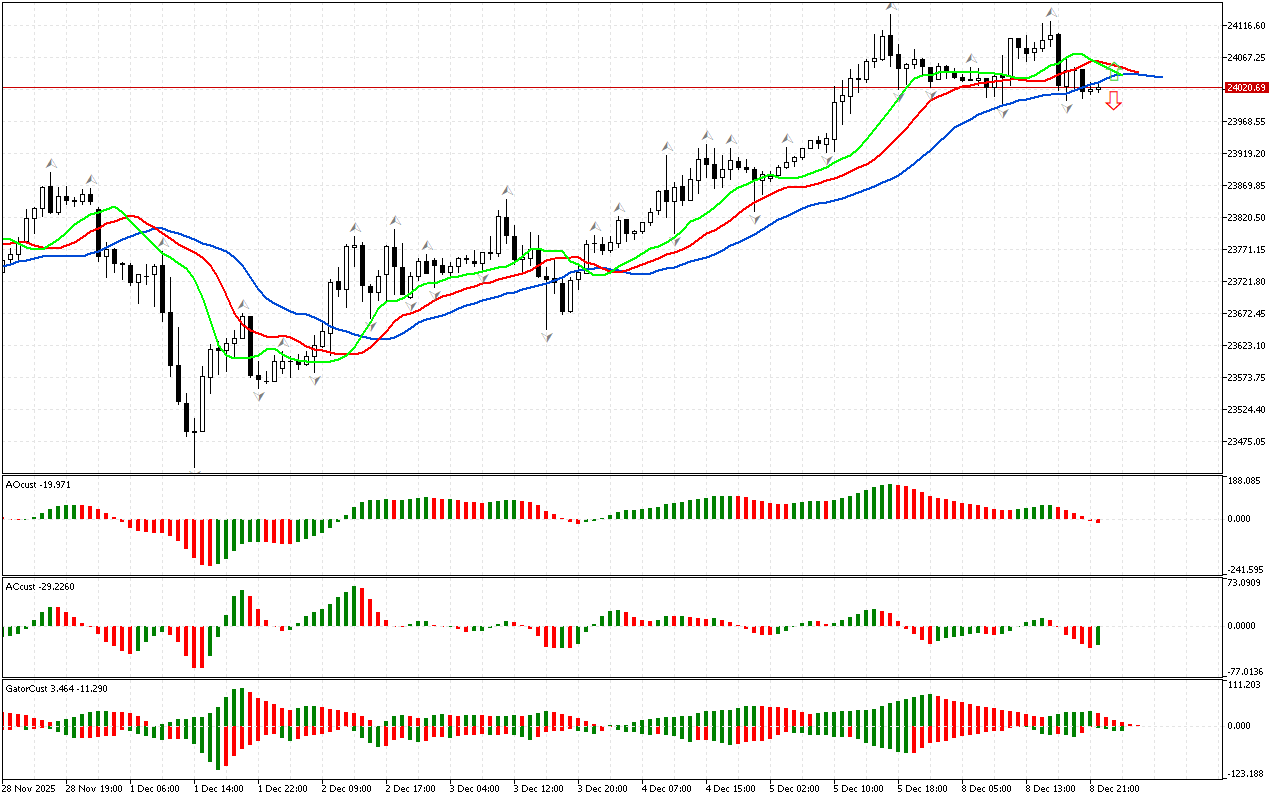Select the fractal arrow below the 3 Dec 12:00 wick
Viewport: 1280px width, 800px height.
(547, 338)
